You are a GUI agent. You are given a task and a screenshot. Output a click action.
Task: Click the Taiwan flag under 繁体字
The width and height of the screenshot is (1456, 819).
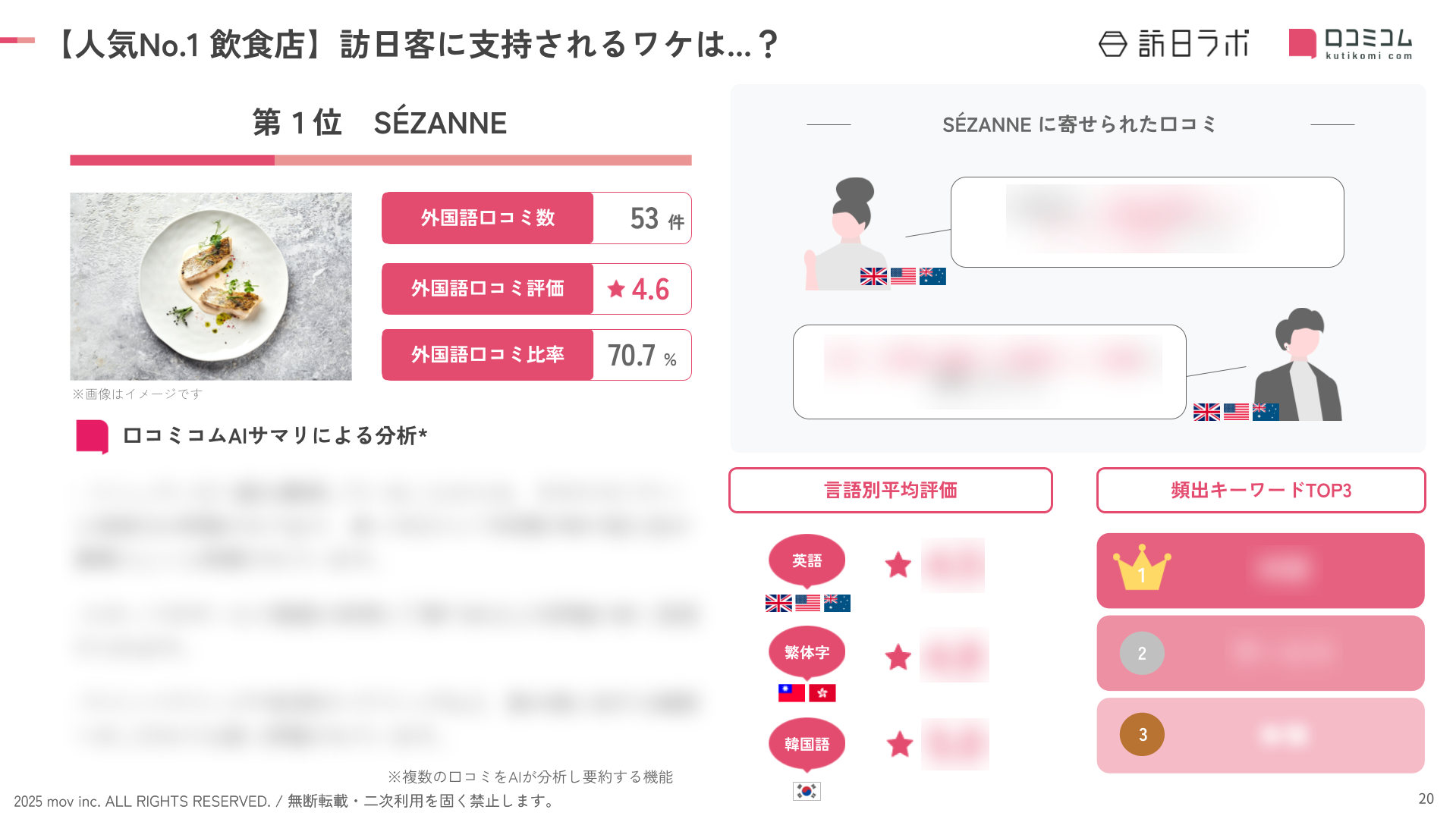pyautogui.click(x=791, y=692)
